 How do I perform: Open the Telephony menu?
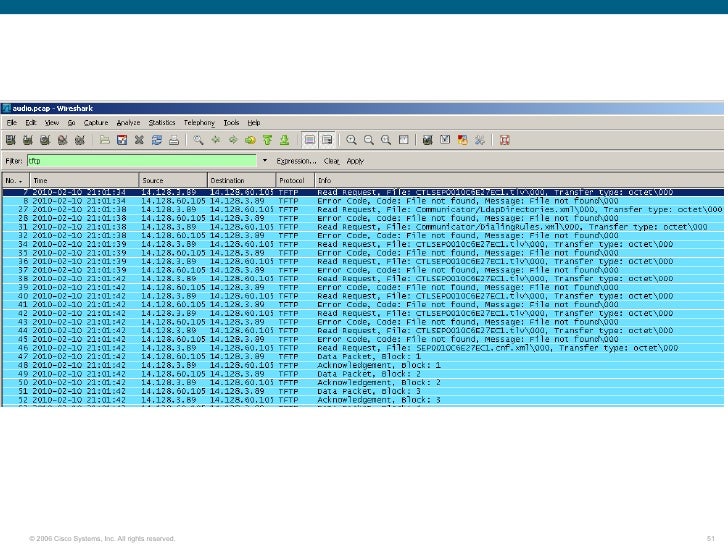click(201, 122)
